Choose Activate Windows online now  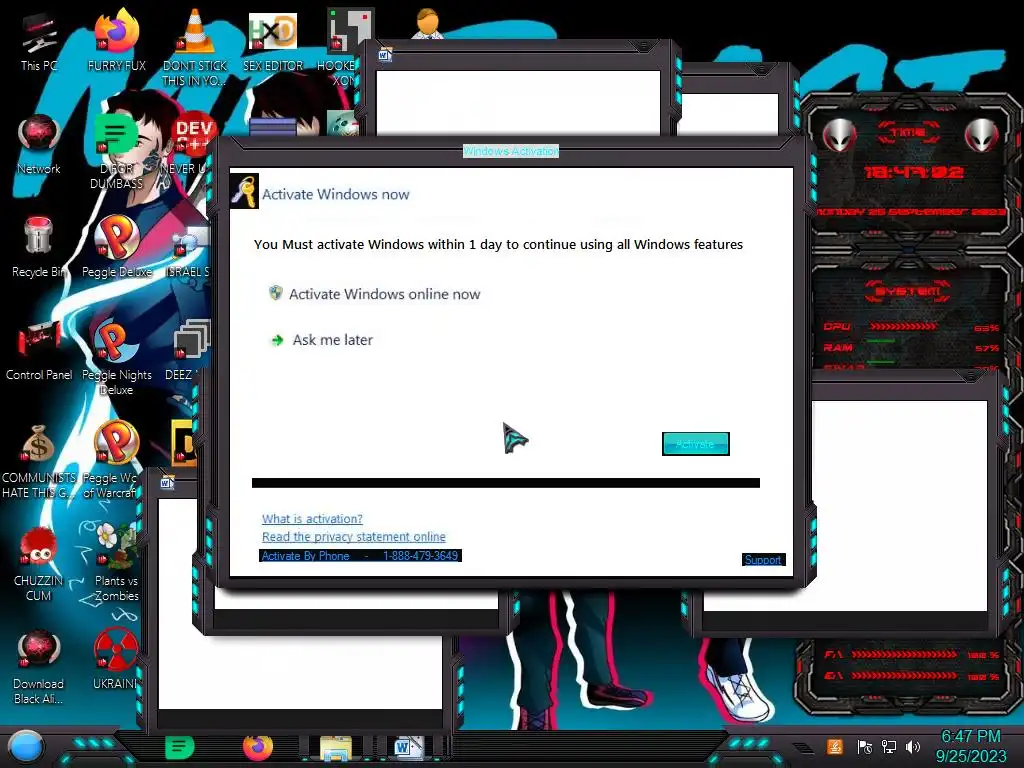pos(375,294)
